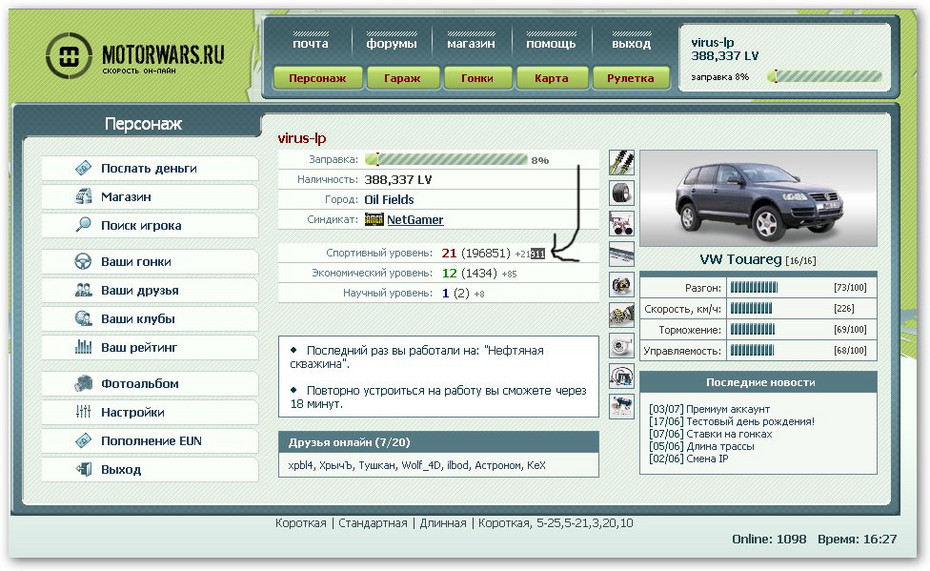Open форумы in the top menu
Viewport: 930px width, 571px height.
(x=391, y=43)
